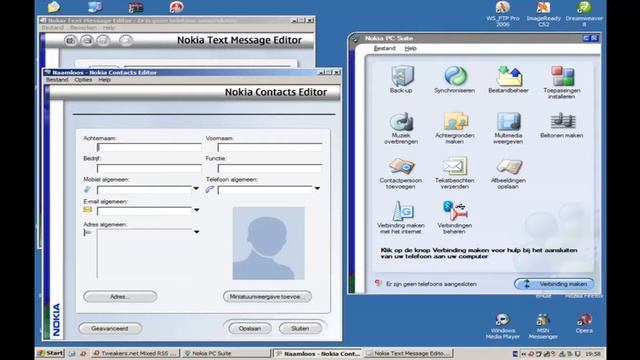The height and width of the screenshot is (360, 640).
Task: Click the Adres... button
Action: pyautogui.click(x=120, y=297)
